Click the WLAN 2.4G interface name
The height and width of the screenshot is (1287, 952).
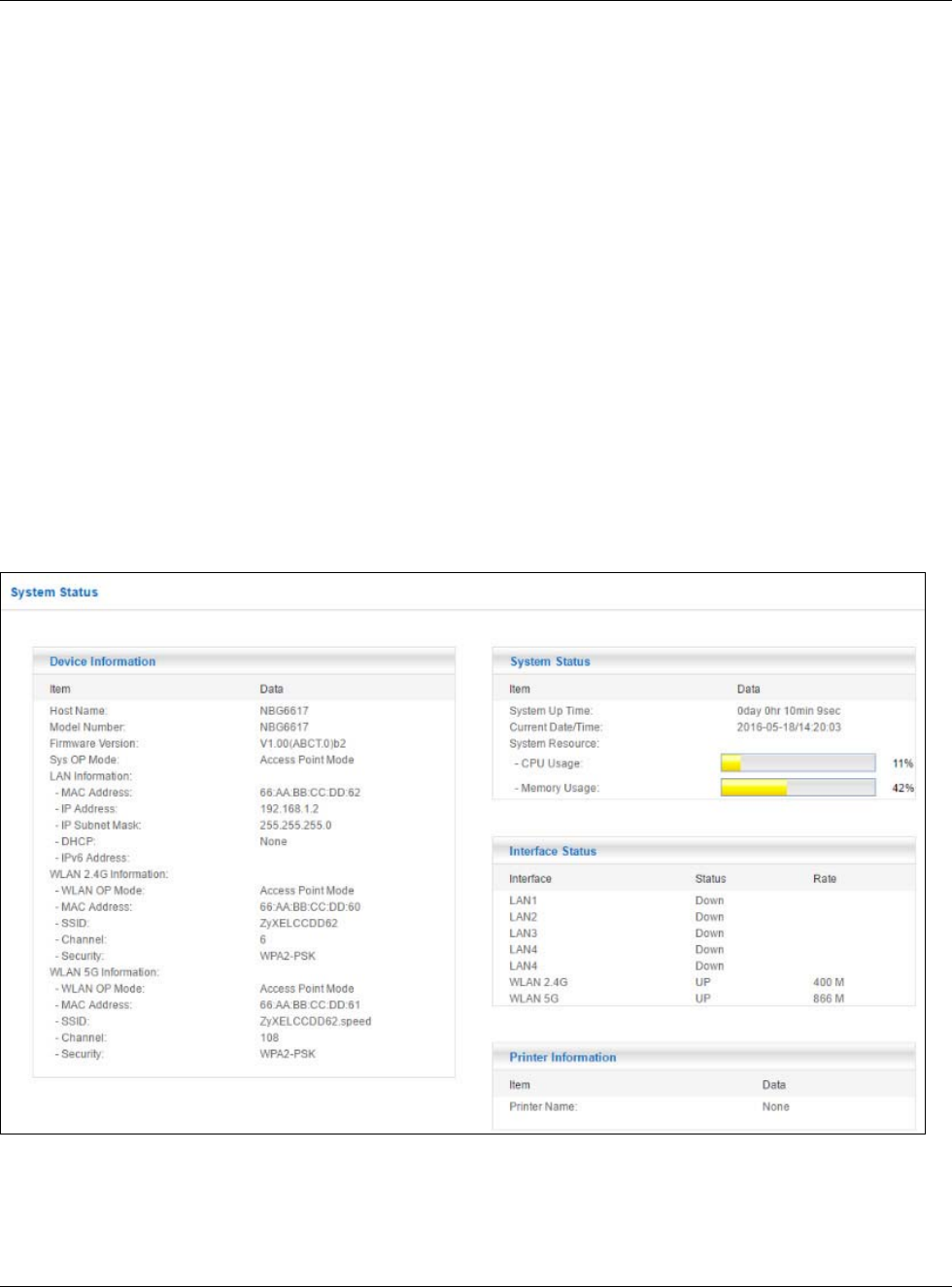(538, 983)
